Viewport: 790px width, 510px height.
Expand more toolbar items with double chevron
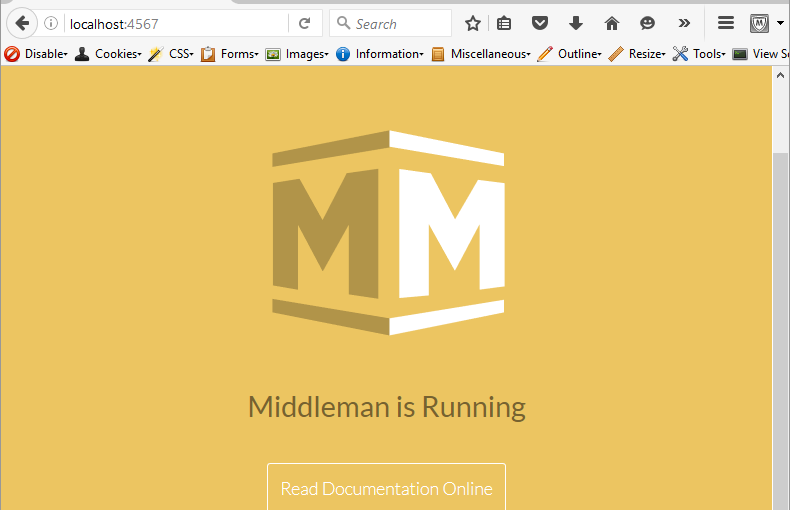[x=684, y=23]
